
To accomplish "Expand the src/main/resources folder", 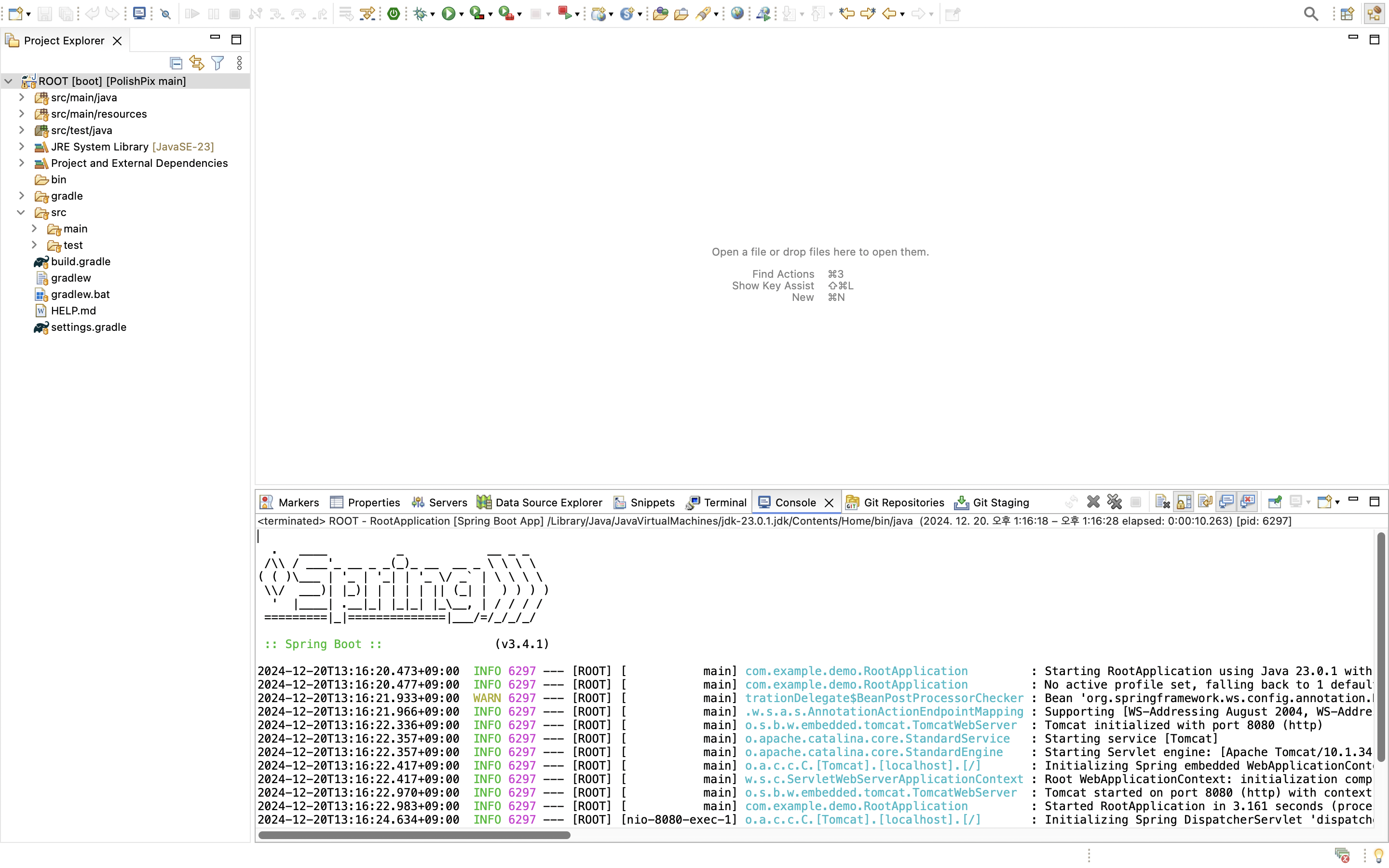I will pyautogui.click(x=22, y=114).
